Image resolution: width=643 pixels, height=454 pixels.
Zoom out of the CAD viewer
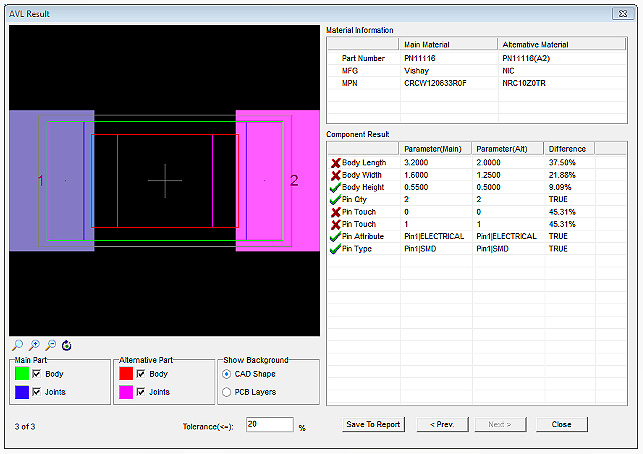pos(50,345)
